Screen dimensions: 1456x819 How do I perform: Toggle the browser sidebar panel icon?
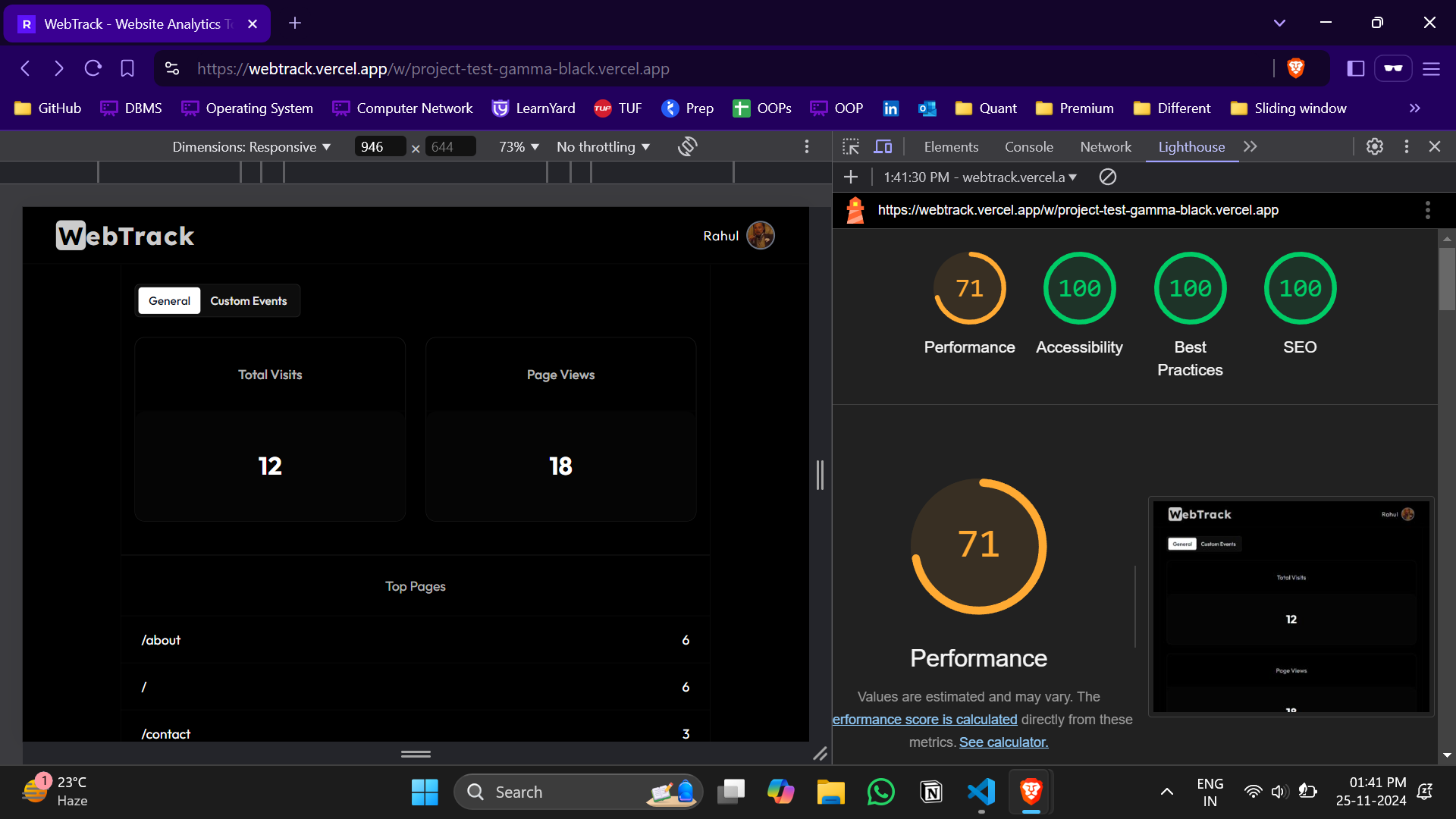[1355, 68]
